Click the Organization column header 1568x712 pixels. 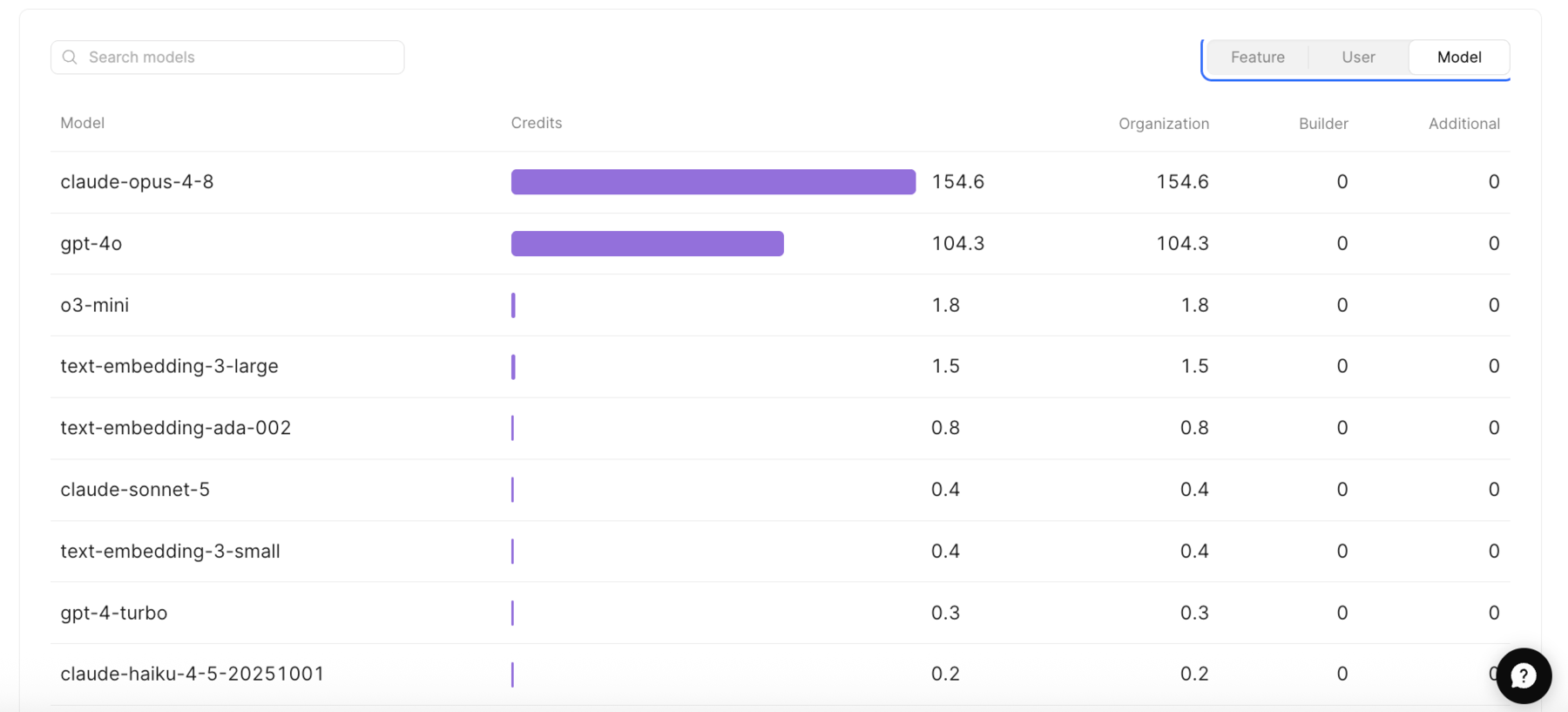pos(1164,124)
